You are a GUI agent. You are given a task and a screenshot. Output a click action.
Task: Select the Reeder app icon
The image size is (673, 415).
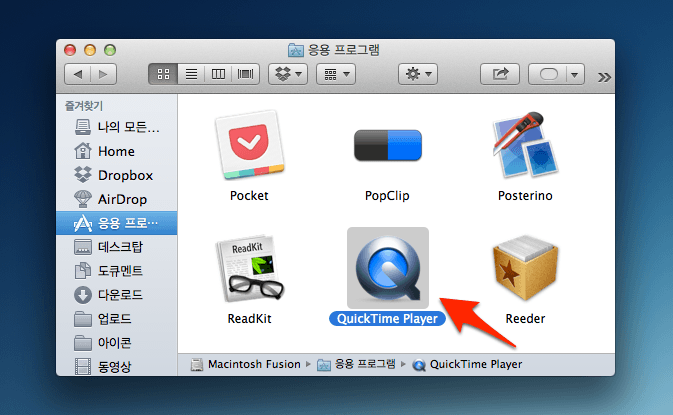click(x=525, y=268)
